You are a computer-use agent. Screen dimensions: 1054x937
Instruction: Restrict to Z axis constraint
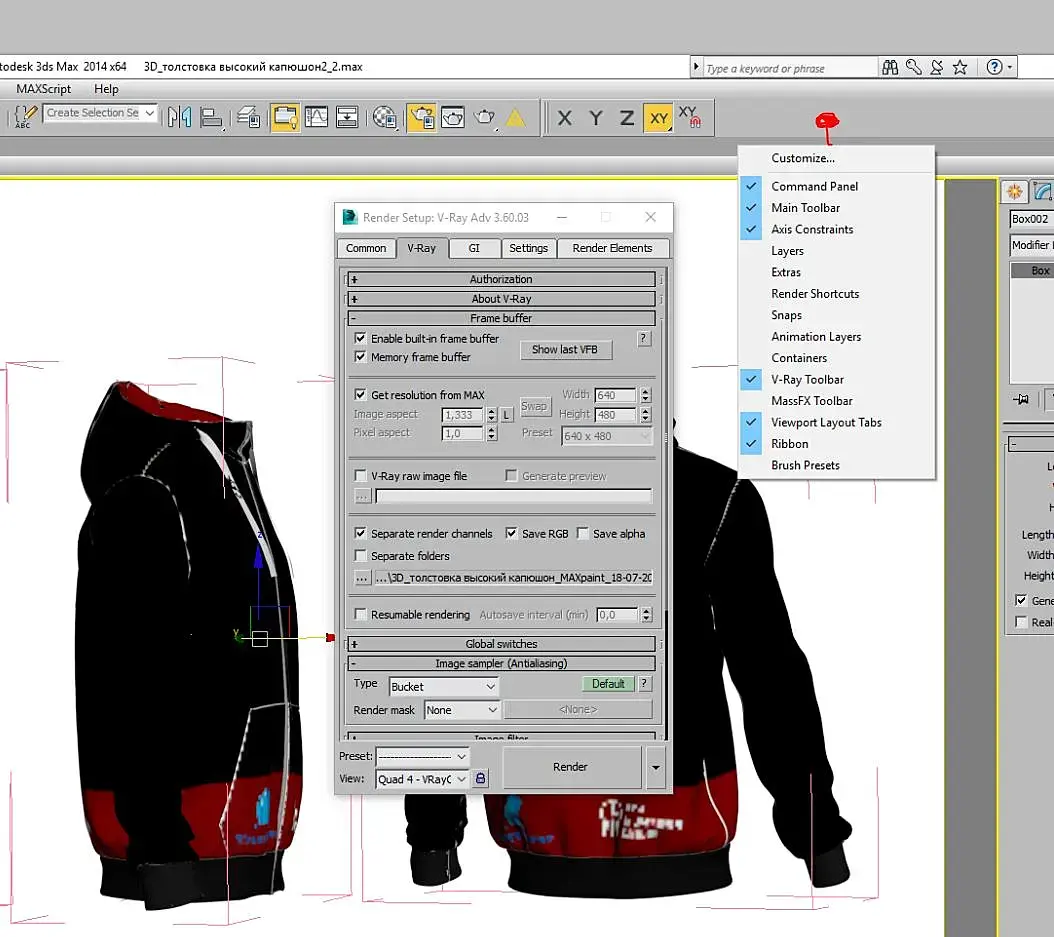(x=626, y=118)
